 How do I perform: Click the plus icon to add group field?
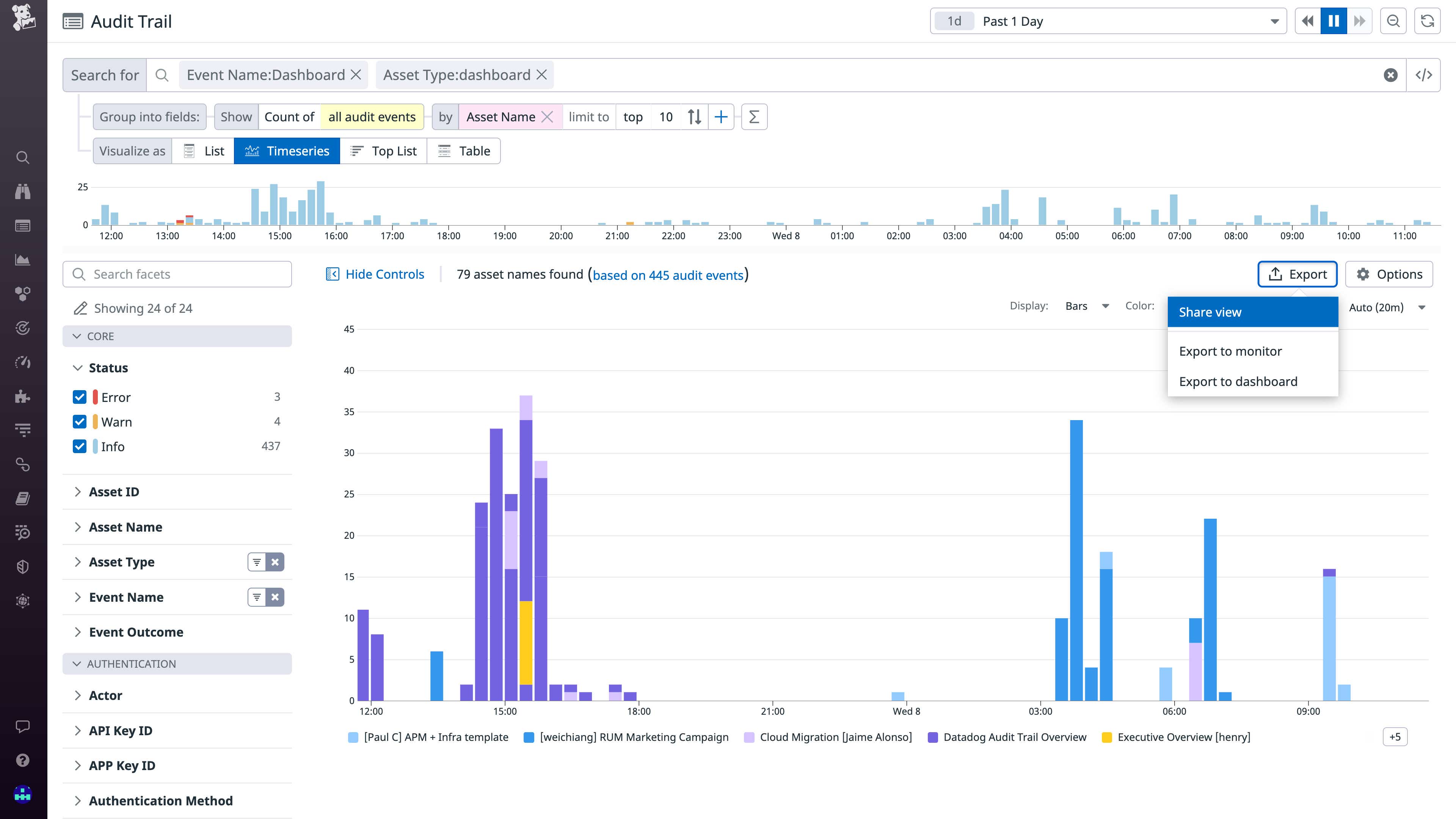721,117
